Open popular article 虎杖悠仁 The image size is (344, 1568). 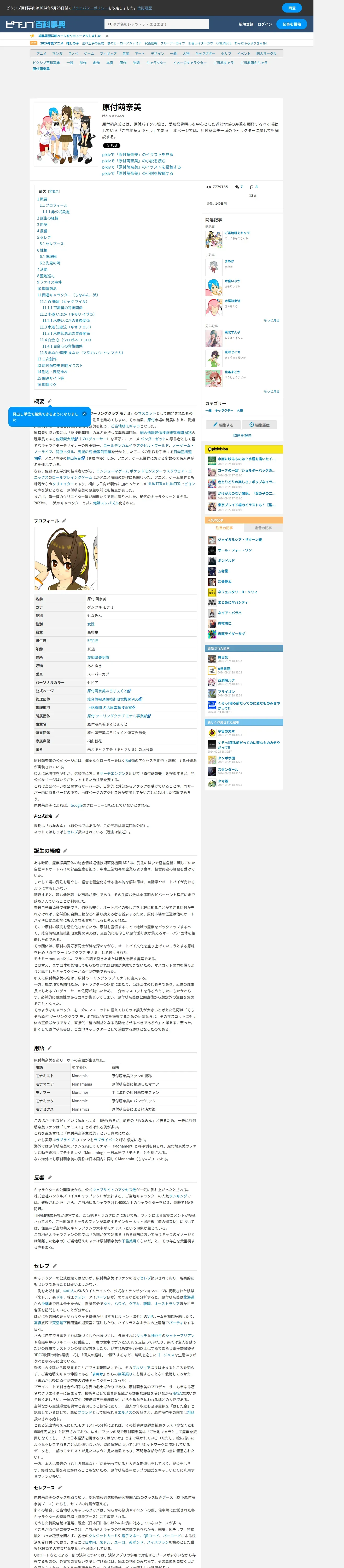point(225,623)
